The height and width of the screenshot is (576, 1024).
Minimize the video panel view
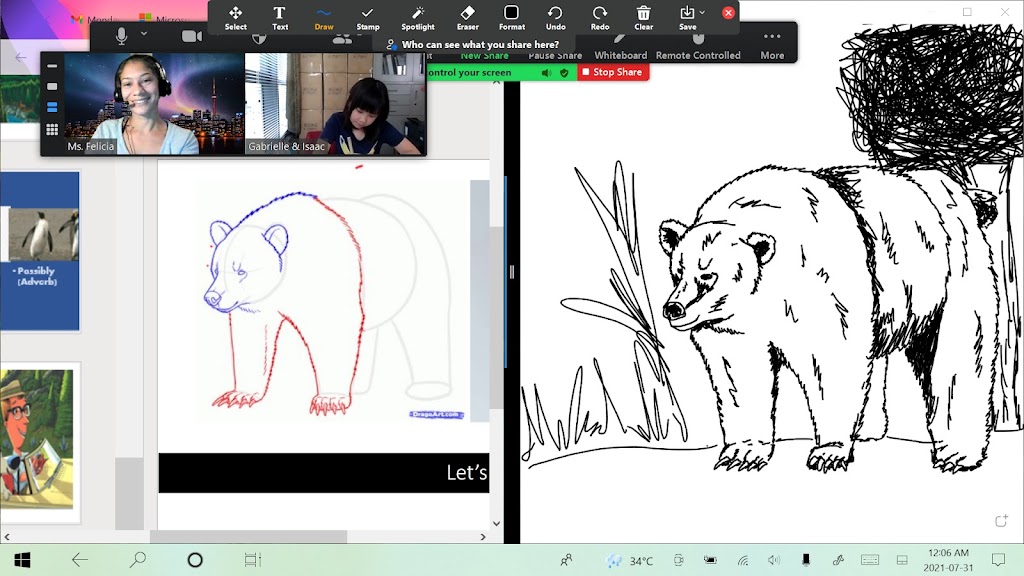(52, 66)
